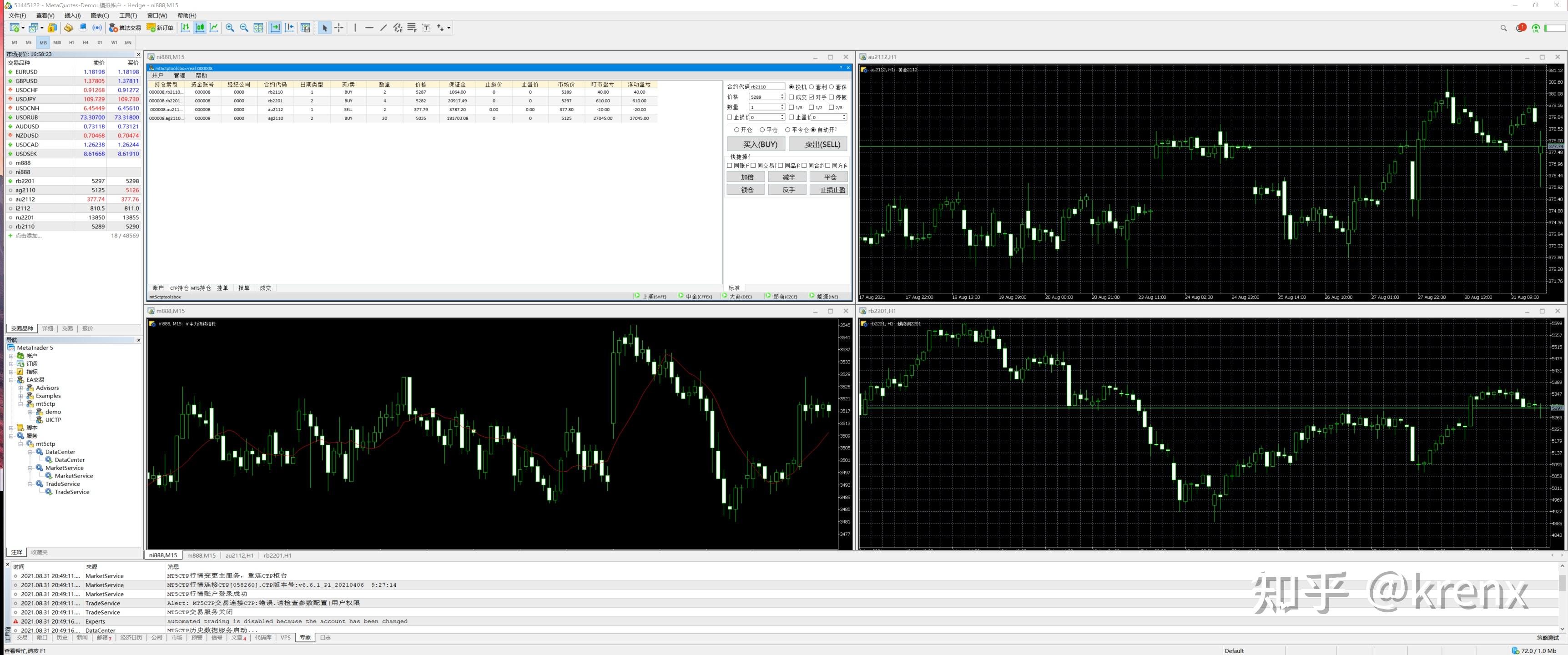Click the 算法交易 algo trading button
This screenshot has height=655, width=1568.
(x=125, y=28)
